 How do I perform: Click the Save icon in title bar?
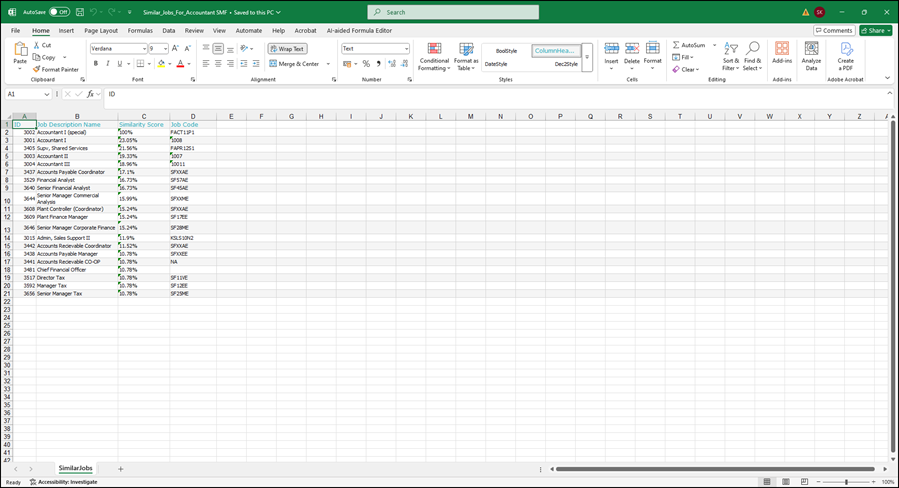tap(78, 12)
